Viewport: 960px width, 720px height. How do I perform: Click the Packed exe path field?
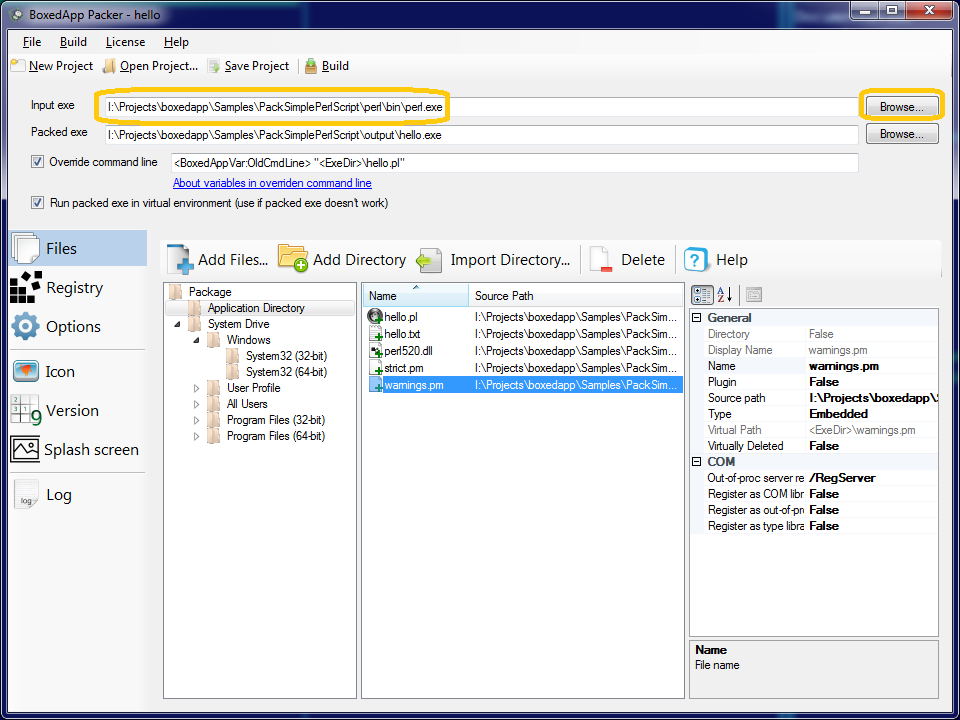pos(480,135)
